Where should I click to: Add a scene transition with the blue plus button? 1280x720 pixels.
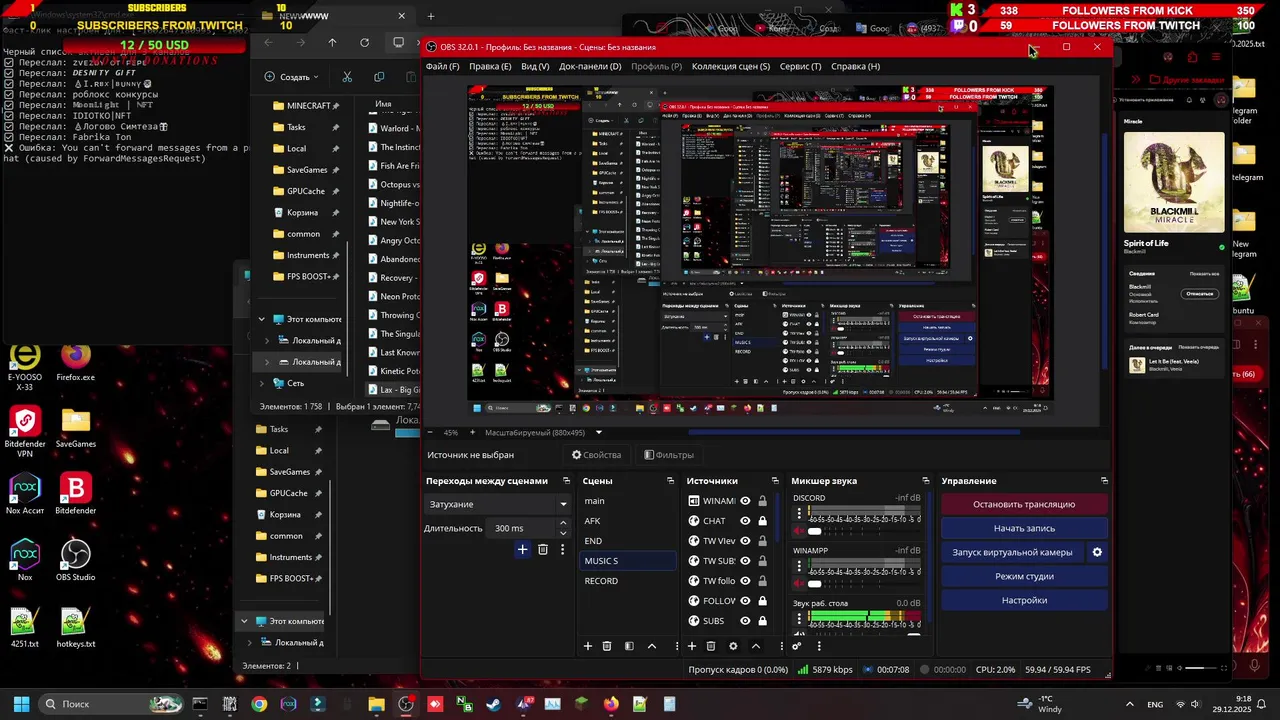[x=522, y=549]
